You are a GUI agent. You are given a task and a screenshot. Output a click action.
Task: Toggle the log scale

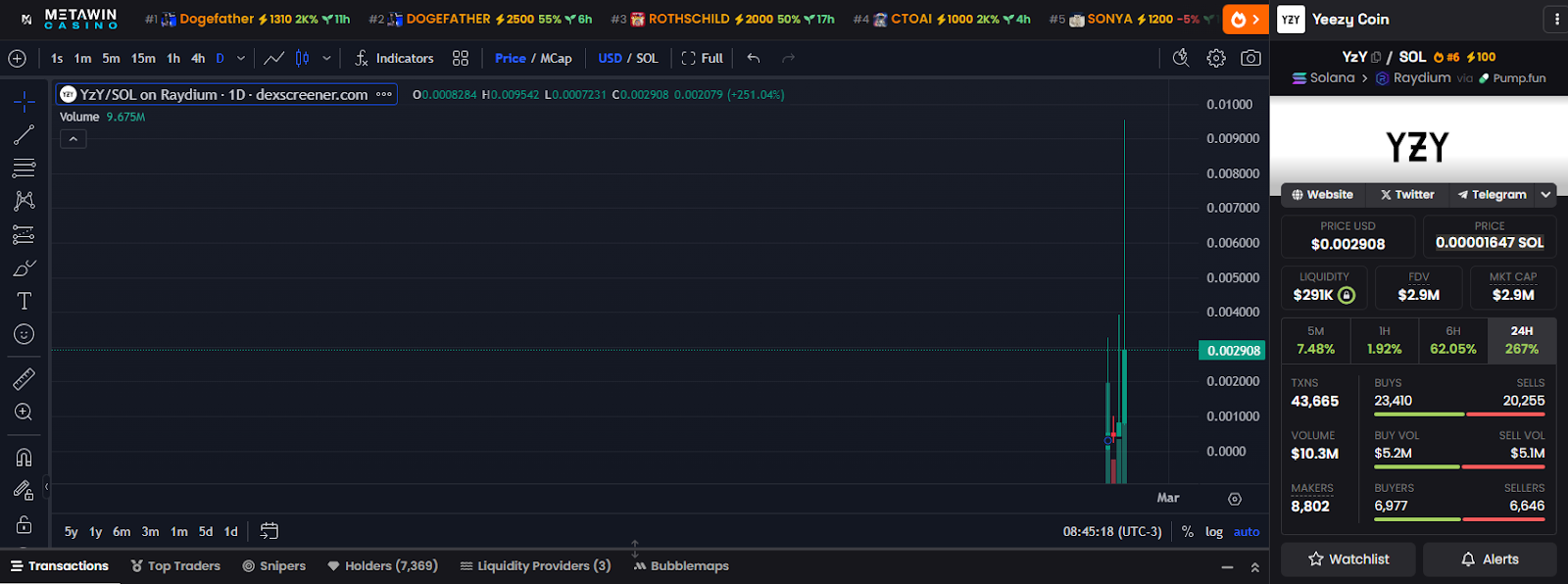tap(1214, 532)
